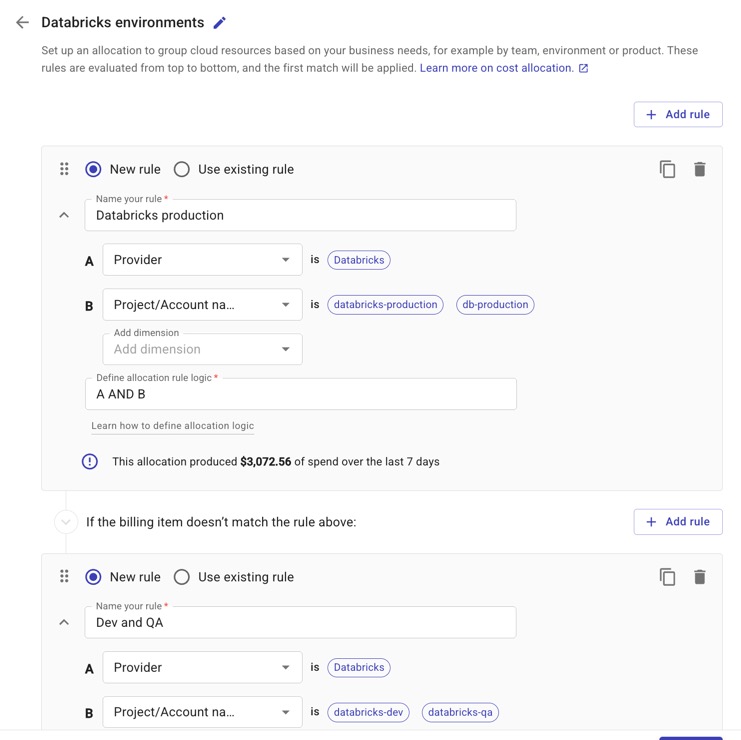Viewport: 741px width, 740px height.
Task: Click the databricks-production chip
Action: [385, 304]
